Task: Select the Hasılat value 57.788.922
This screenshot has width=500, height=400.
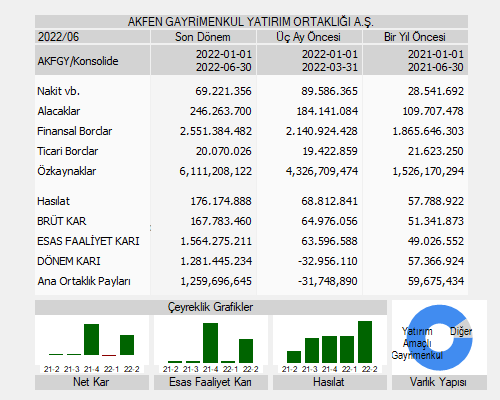Action: [x=436, y=201]
